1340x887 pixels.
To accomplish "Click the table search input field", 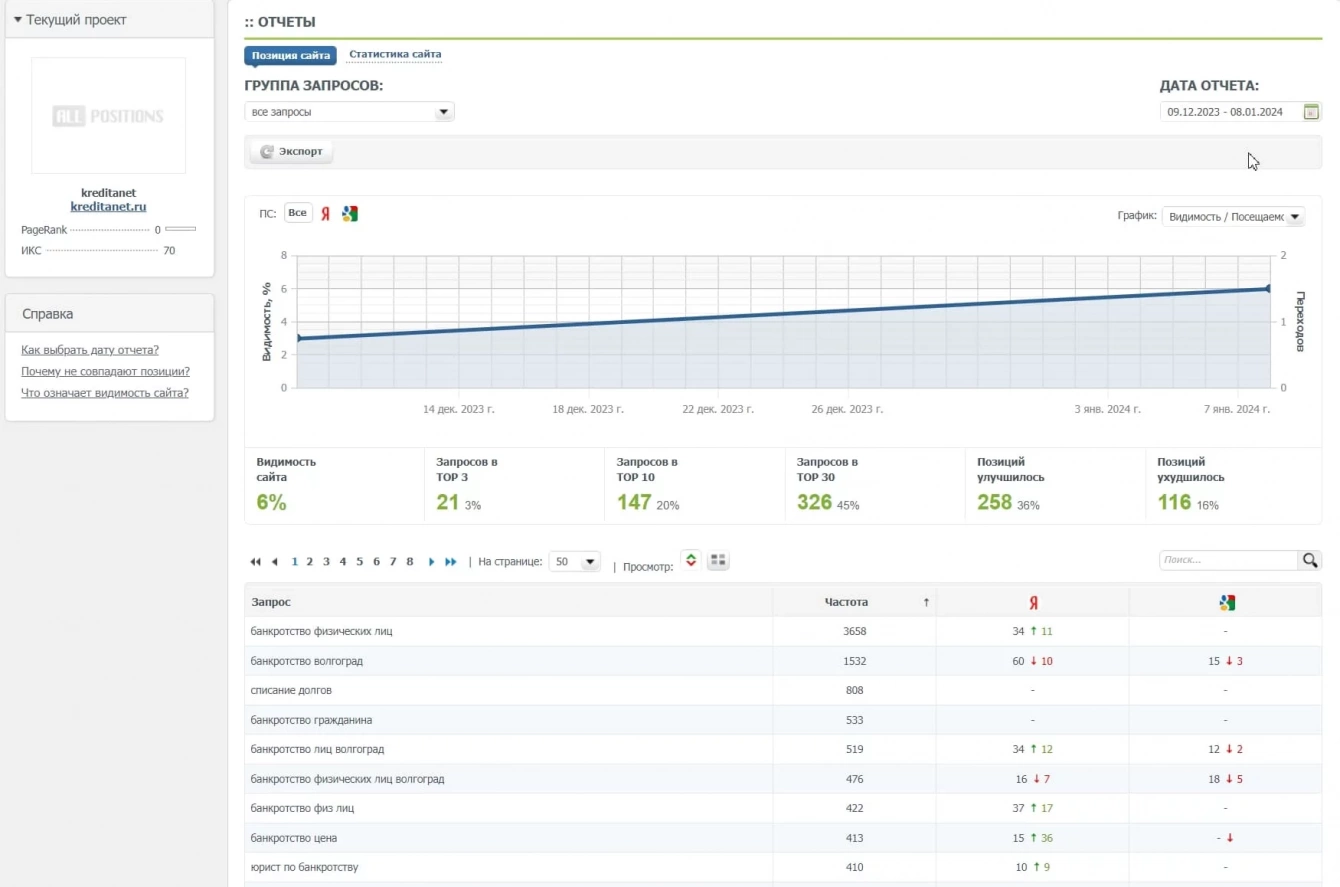I will (1228, 561).
